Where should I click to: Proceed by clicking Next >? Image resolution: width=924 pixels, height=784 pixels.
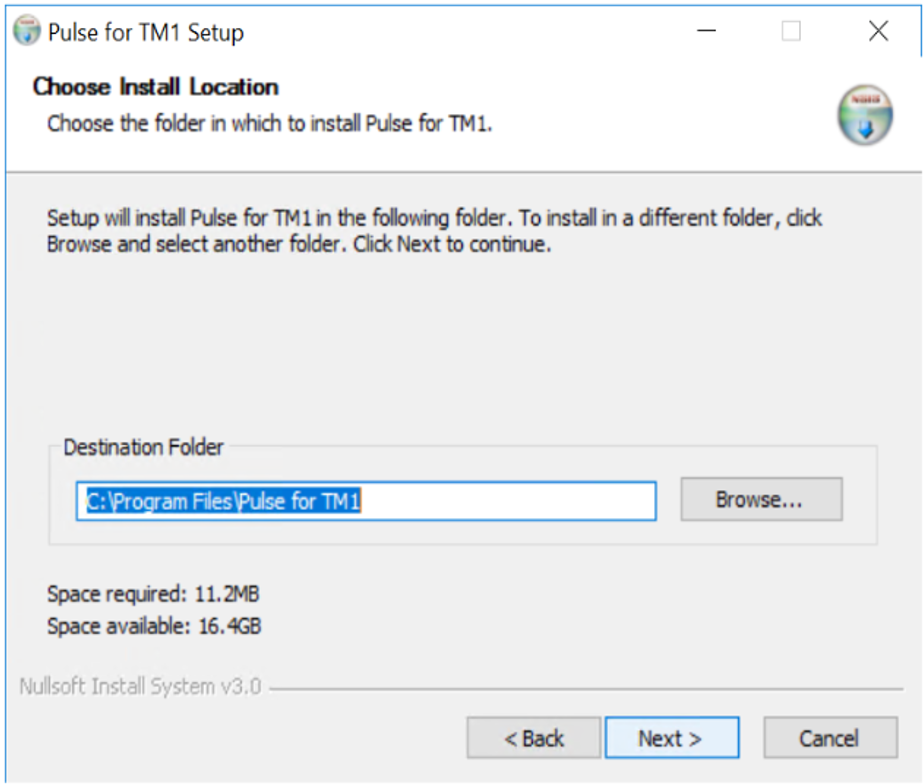tap(671, 739)
